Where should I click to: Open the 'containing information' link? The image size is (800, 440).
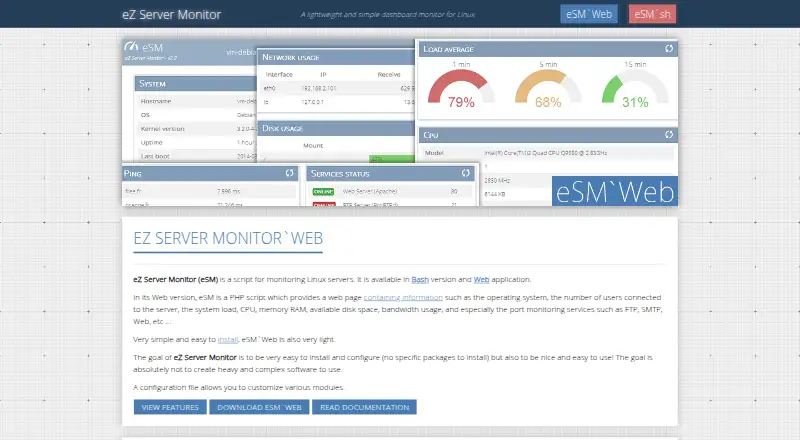tap(403, 297)
